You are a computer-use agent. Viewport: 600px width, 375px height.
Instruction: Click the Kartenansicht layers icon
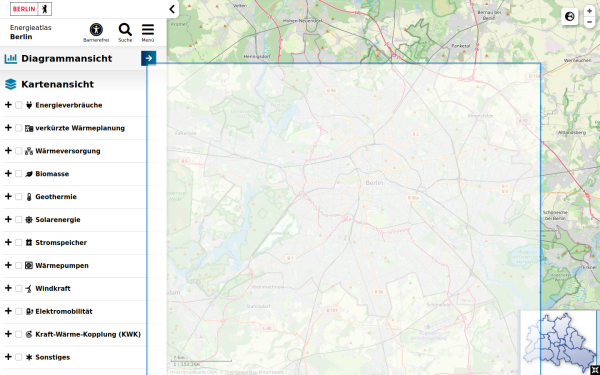11,84
